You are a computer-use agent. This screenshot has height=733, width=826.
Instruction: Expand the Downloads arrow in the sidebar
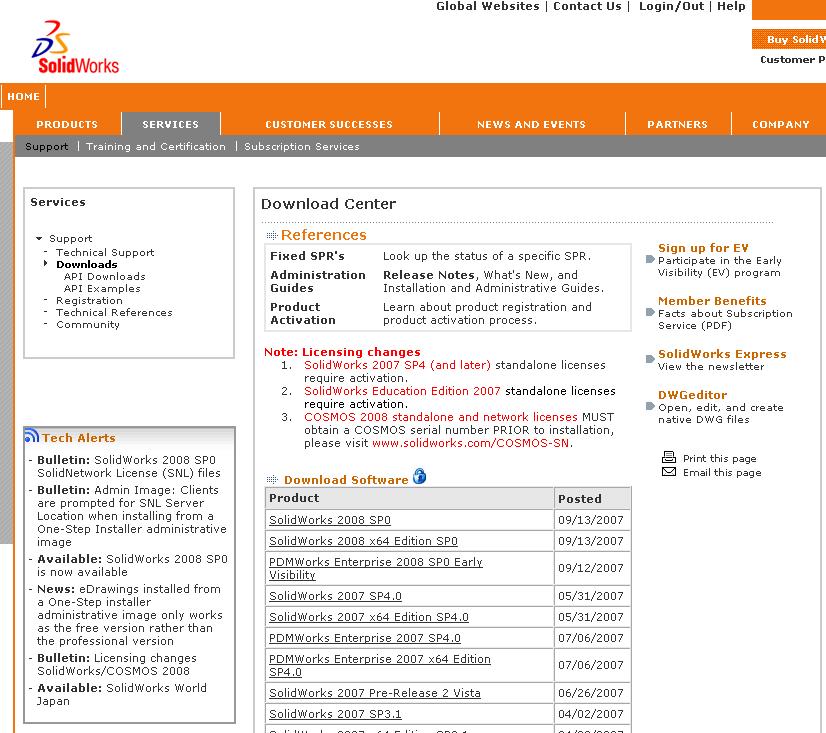[46, 263]
